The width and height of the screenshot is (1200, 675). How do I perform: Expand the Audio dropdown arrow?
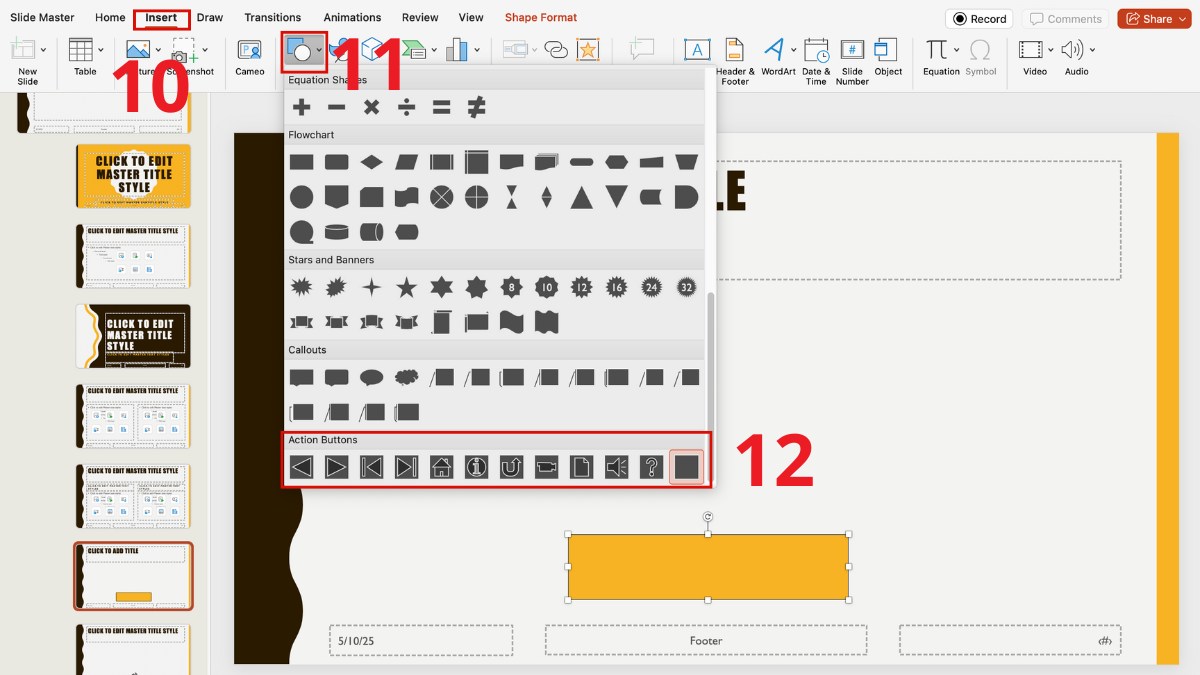[x=1092, y=50]
